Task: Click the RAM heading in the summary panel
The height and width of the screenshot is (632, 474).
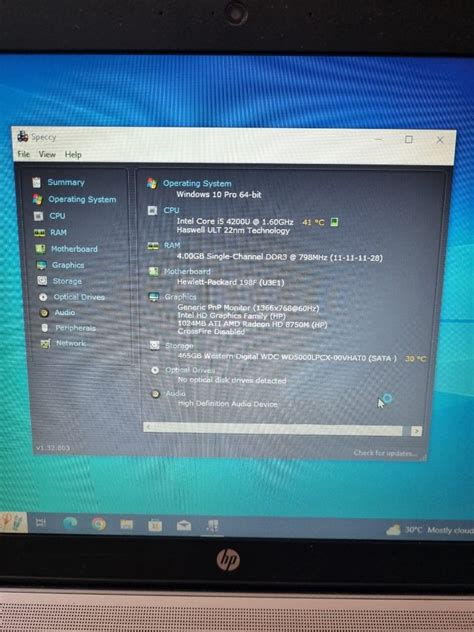Action: 172,245
